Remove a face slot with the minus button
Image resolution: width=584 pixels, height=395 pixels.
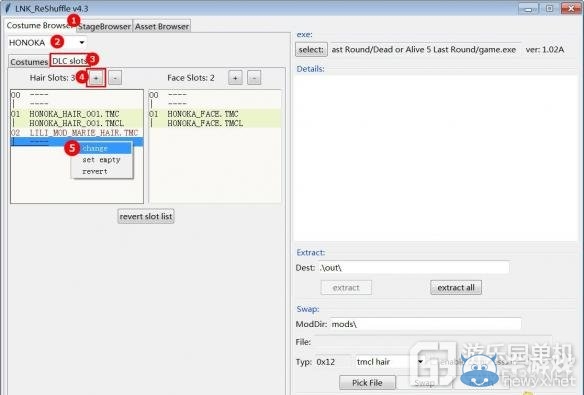(254, 78)
